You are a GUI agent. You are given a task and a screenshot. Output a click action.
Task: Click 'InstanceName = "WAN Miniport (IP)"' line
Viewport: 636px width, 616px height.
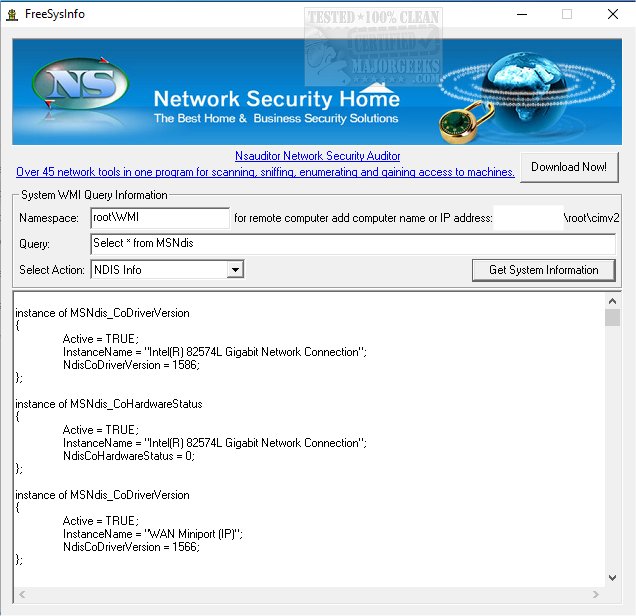click(153, 534)
